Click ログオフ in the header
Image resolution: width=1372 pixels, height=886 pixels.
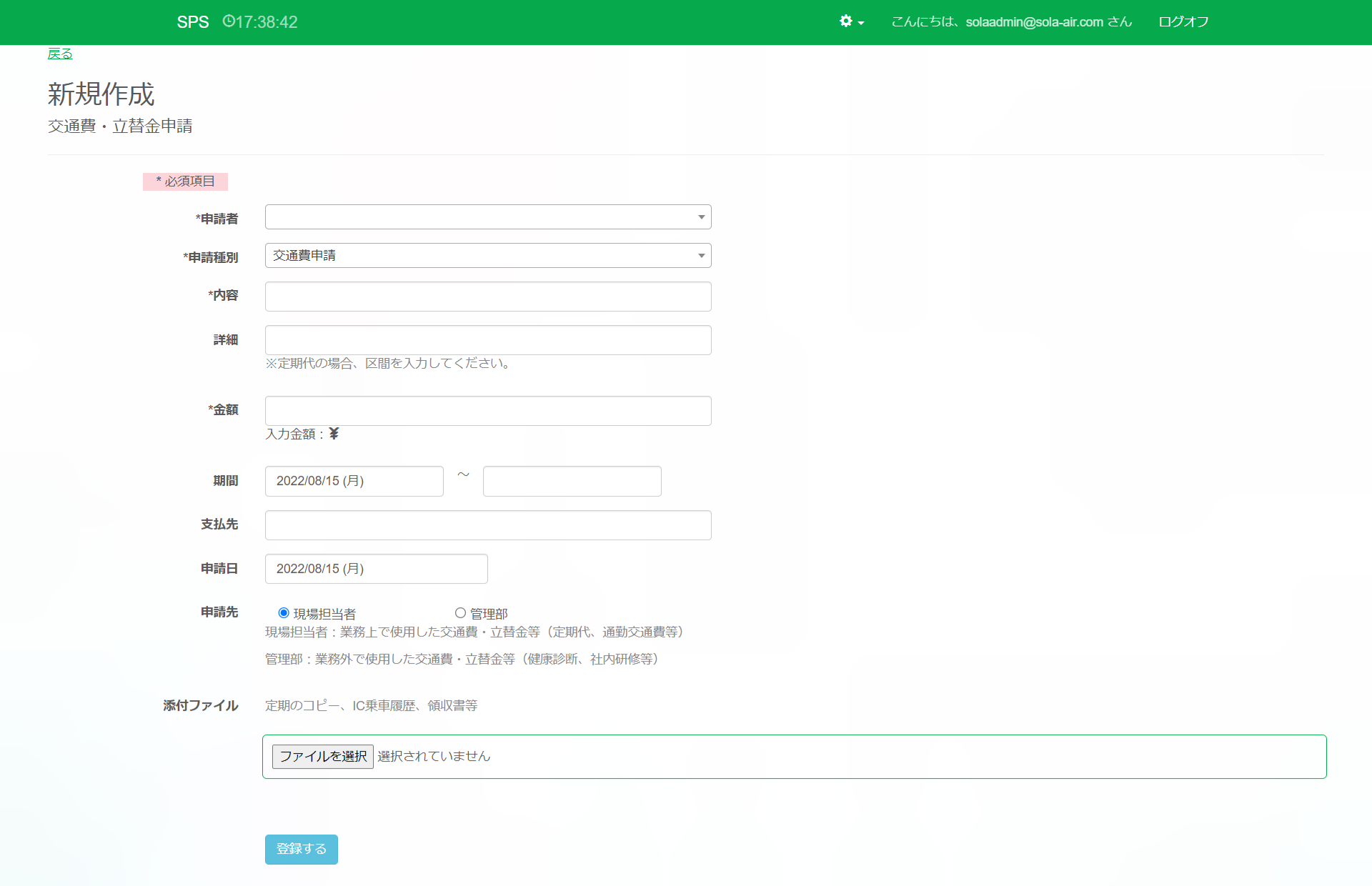coord(1183,22)
